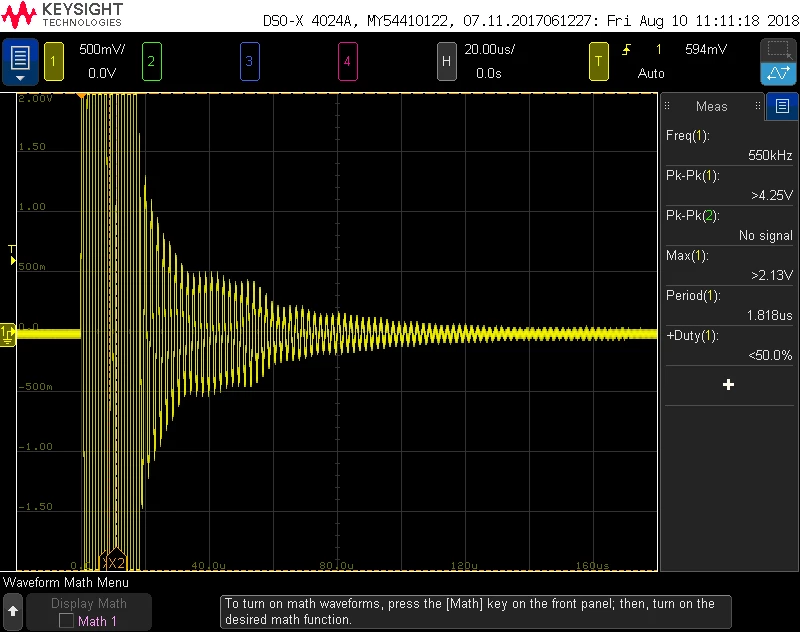Select the Meas sidebar tab header

click(x=712, y=106)
